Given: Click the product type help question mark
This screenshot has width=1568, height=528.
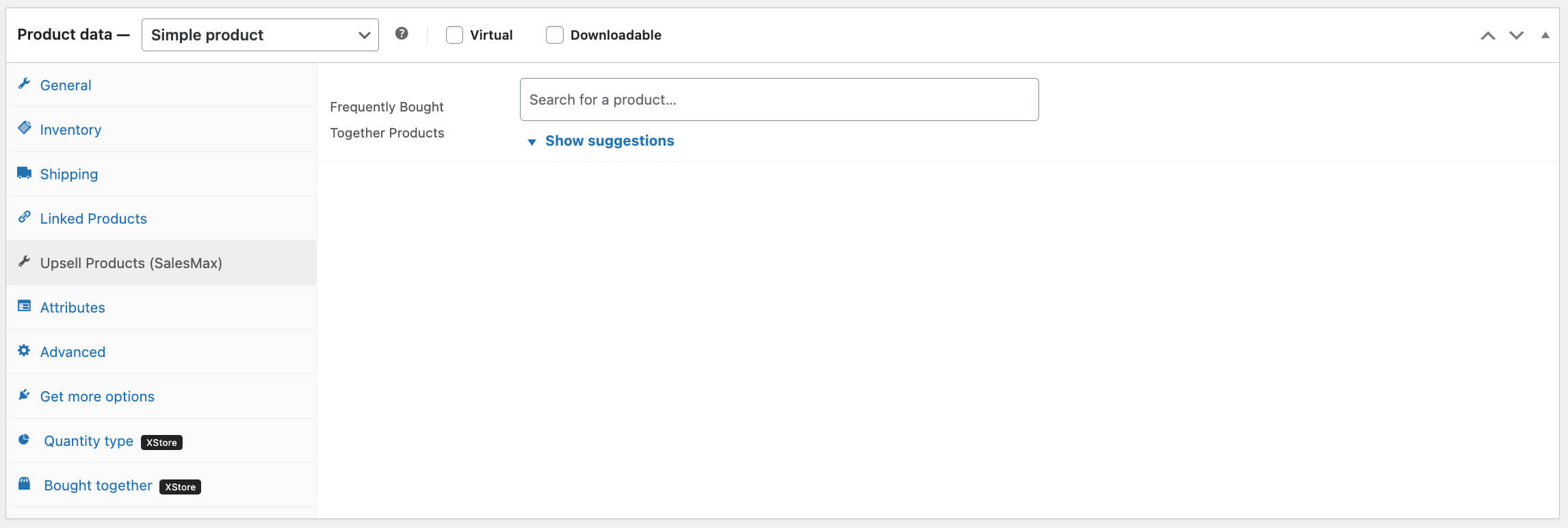Looking at the screenshot, I should (x=402, y=34).
